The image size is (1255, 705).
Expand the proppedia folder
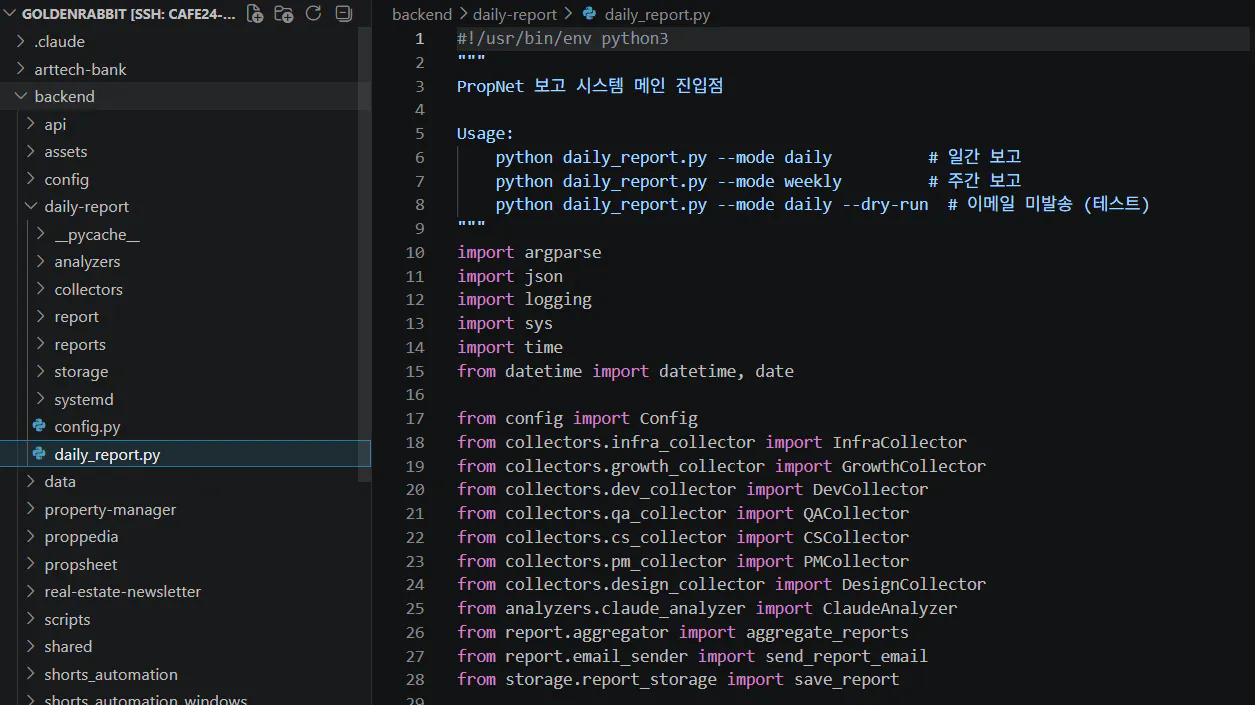tap(31, 536)
